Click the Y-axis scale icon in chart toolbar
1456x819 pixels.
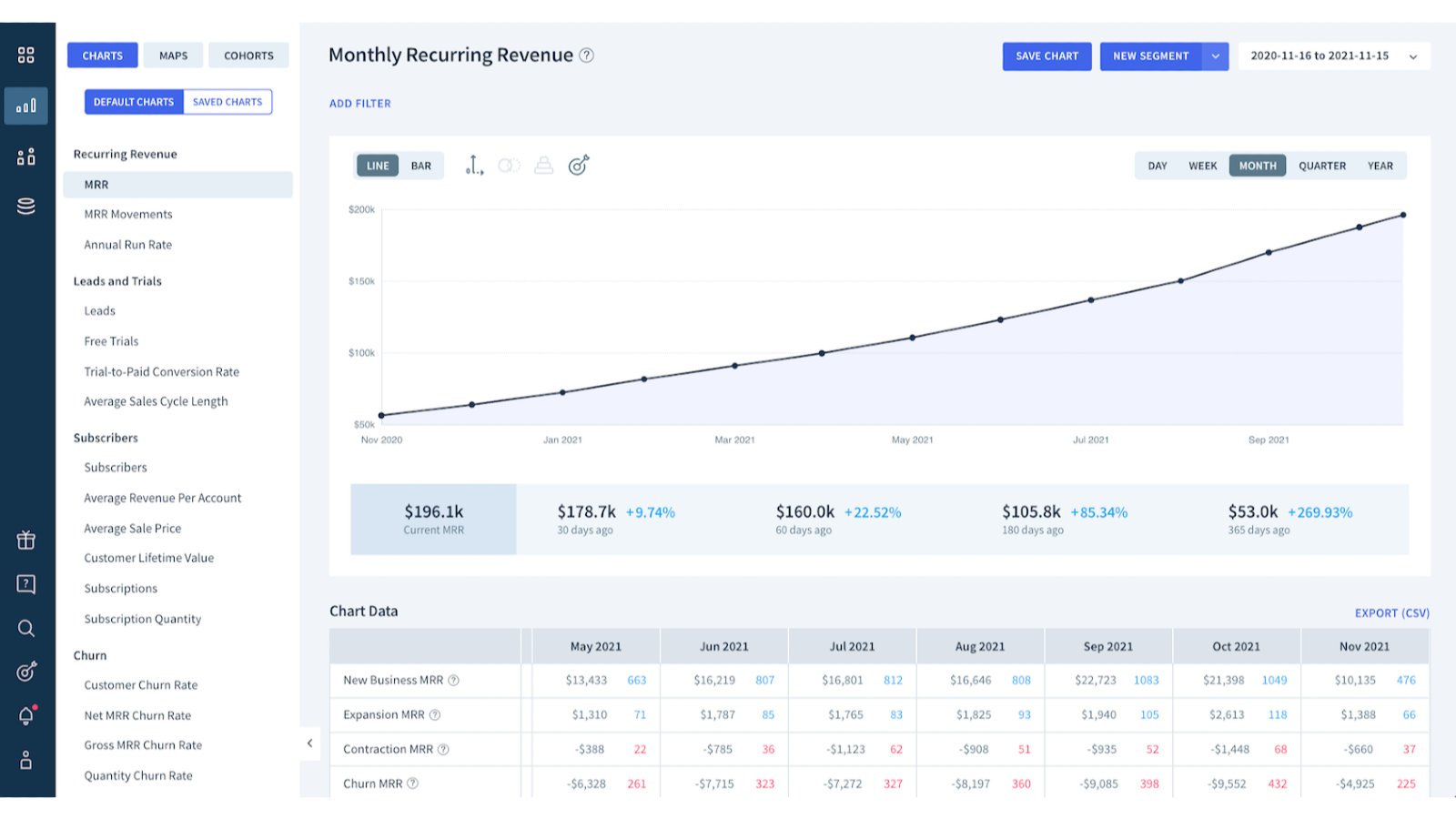click(x=474, y=166)
